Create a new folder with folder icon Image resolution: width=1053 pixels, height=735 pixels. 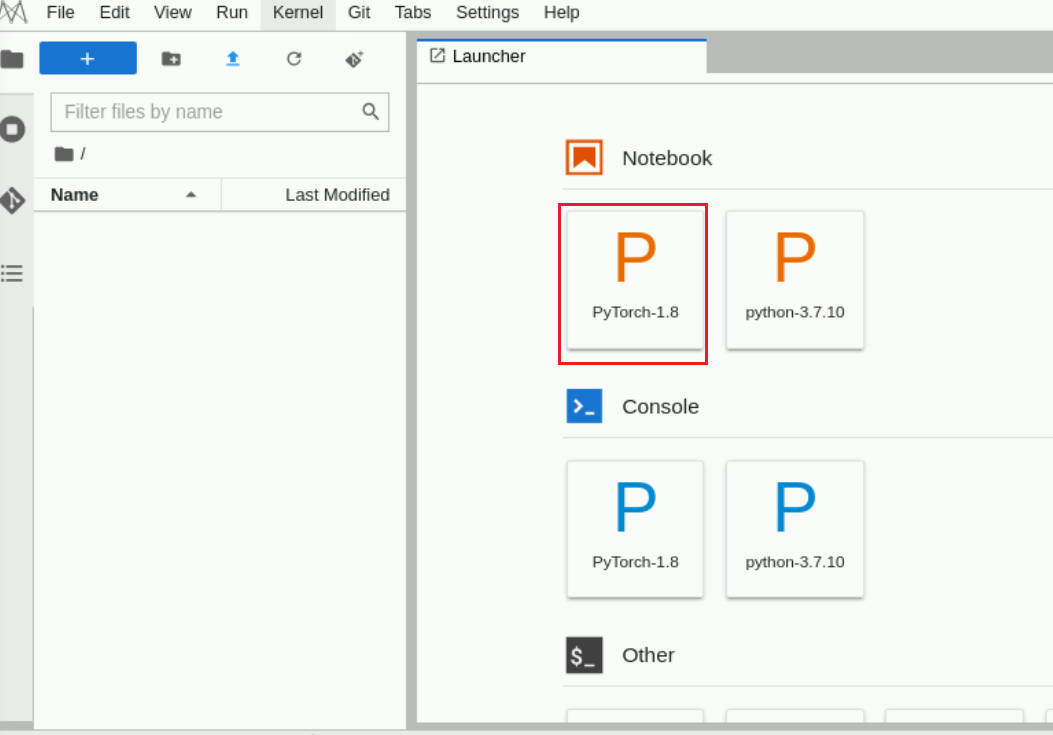coord(171,59)
